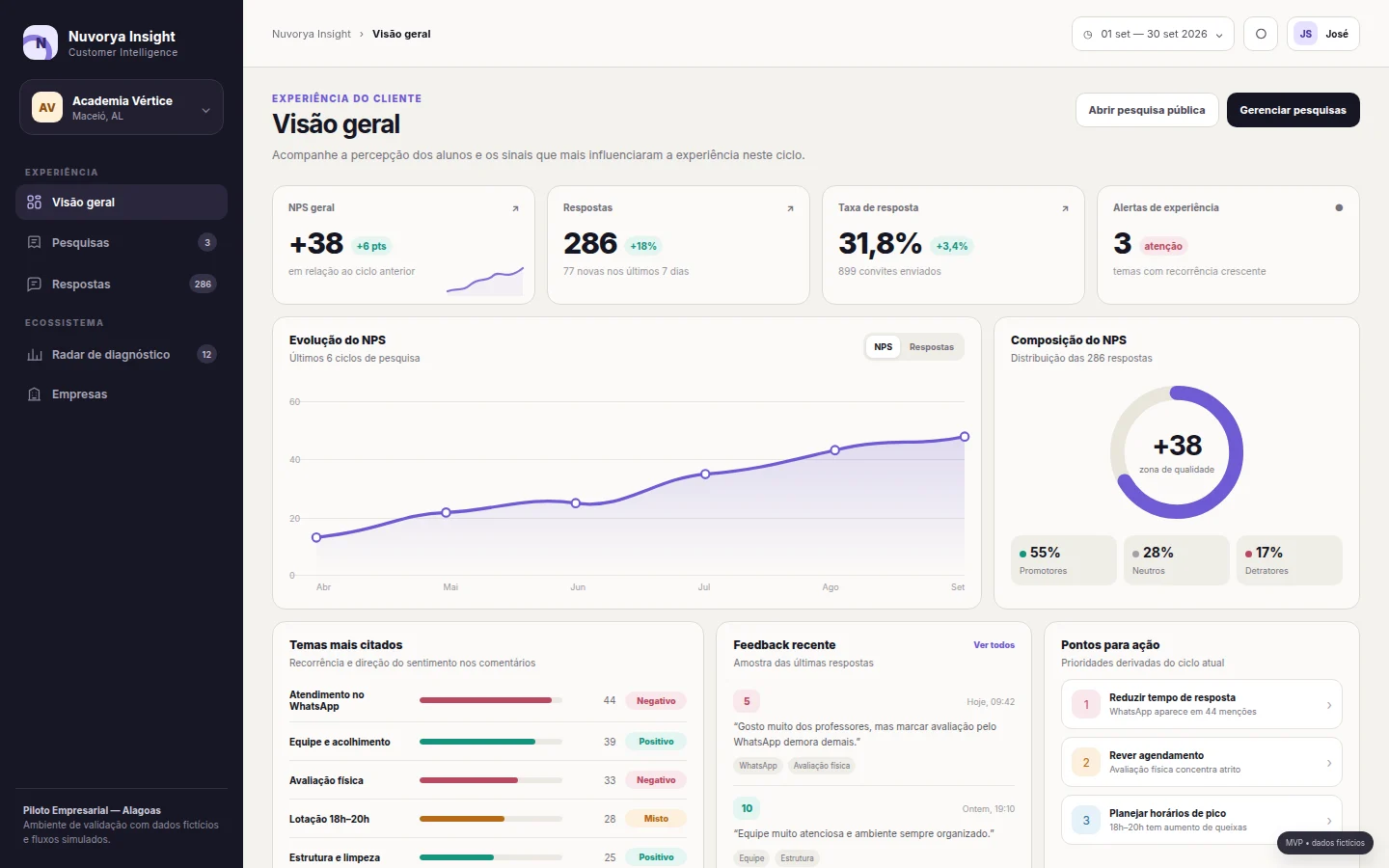Open Respostas card arrow icon

click(x=790, y=208)
